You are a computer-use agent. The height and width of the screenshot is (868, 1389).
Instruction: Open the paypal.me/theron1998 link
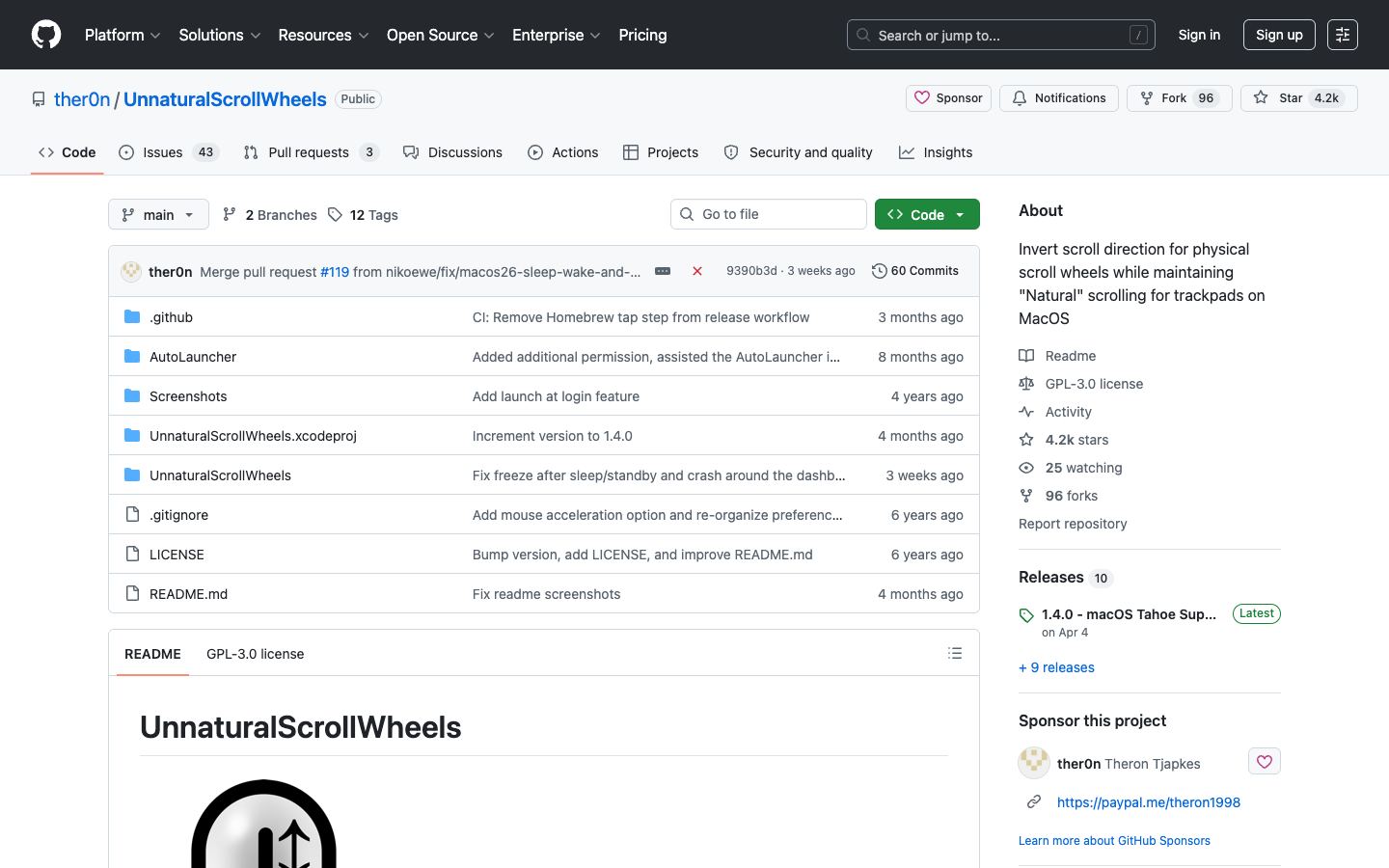coord(1149,802)
